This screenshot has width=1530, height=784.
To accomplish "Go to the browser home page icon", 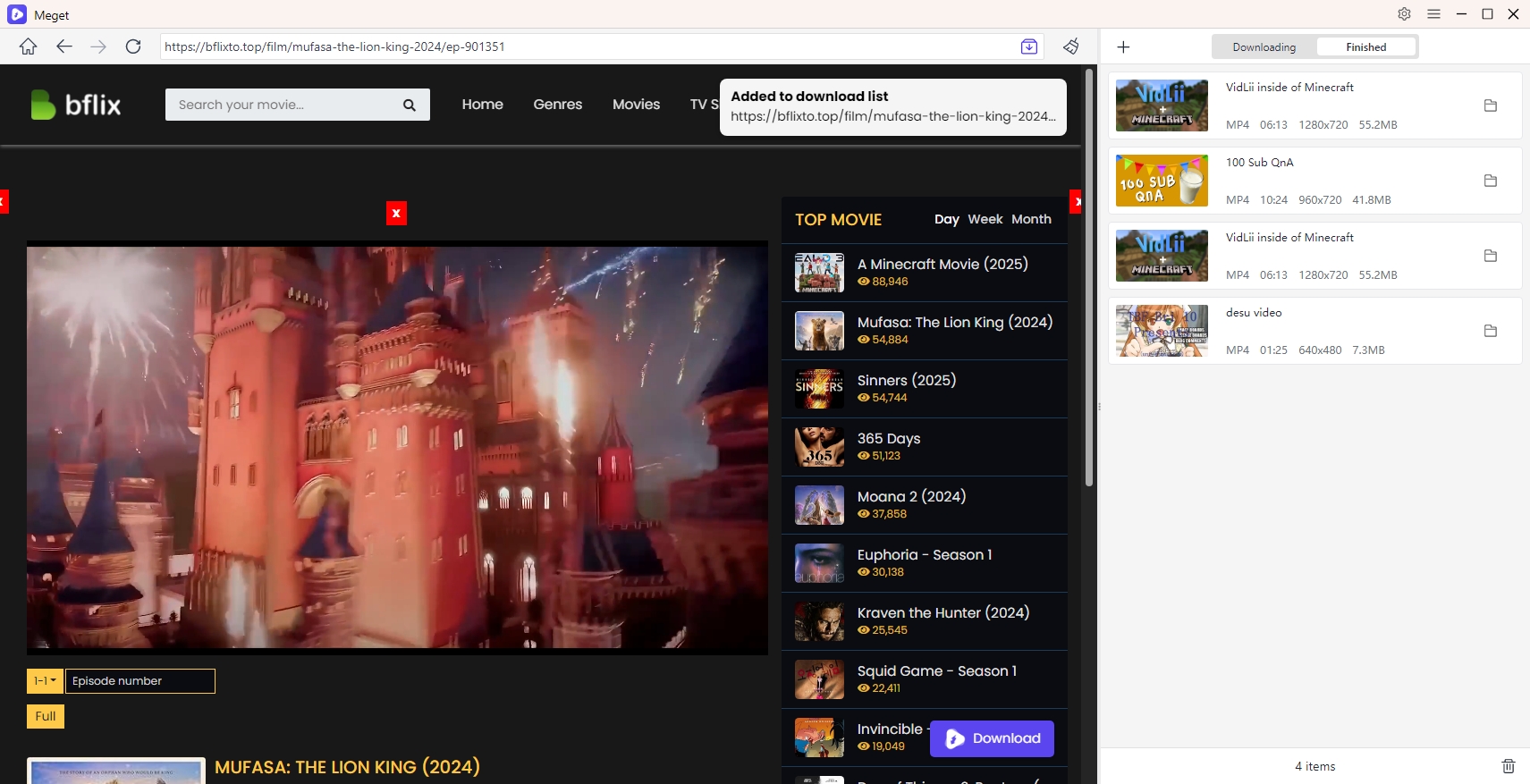I will (29, 46).
